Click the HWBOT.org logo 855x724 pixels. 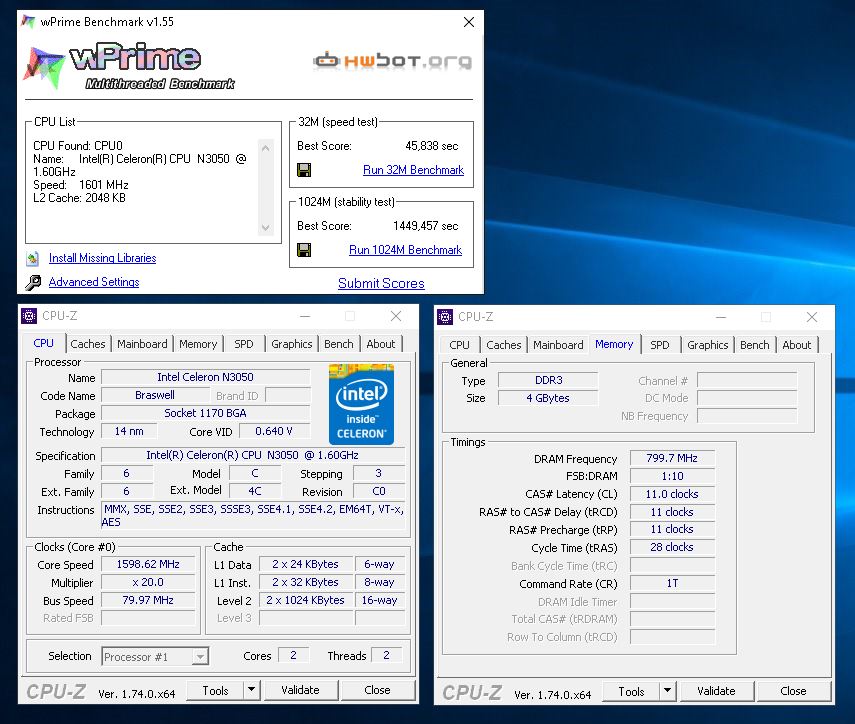click(393, 61)
